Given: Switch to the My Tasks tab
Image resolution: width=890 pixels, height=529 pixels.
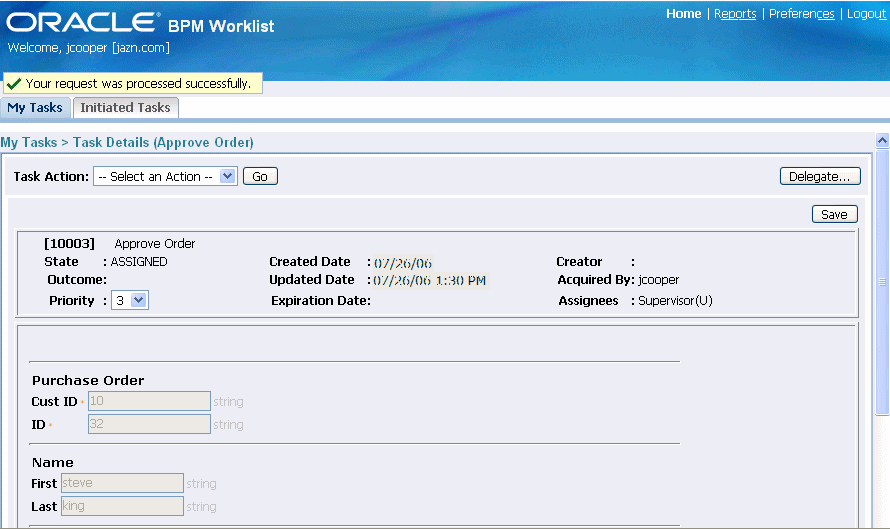Looking at the screenshot, I should pyautogui.click(x=35, y=107).
